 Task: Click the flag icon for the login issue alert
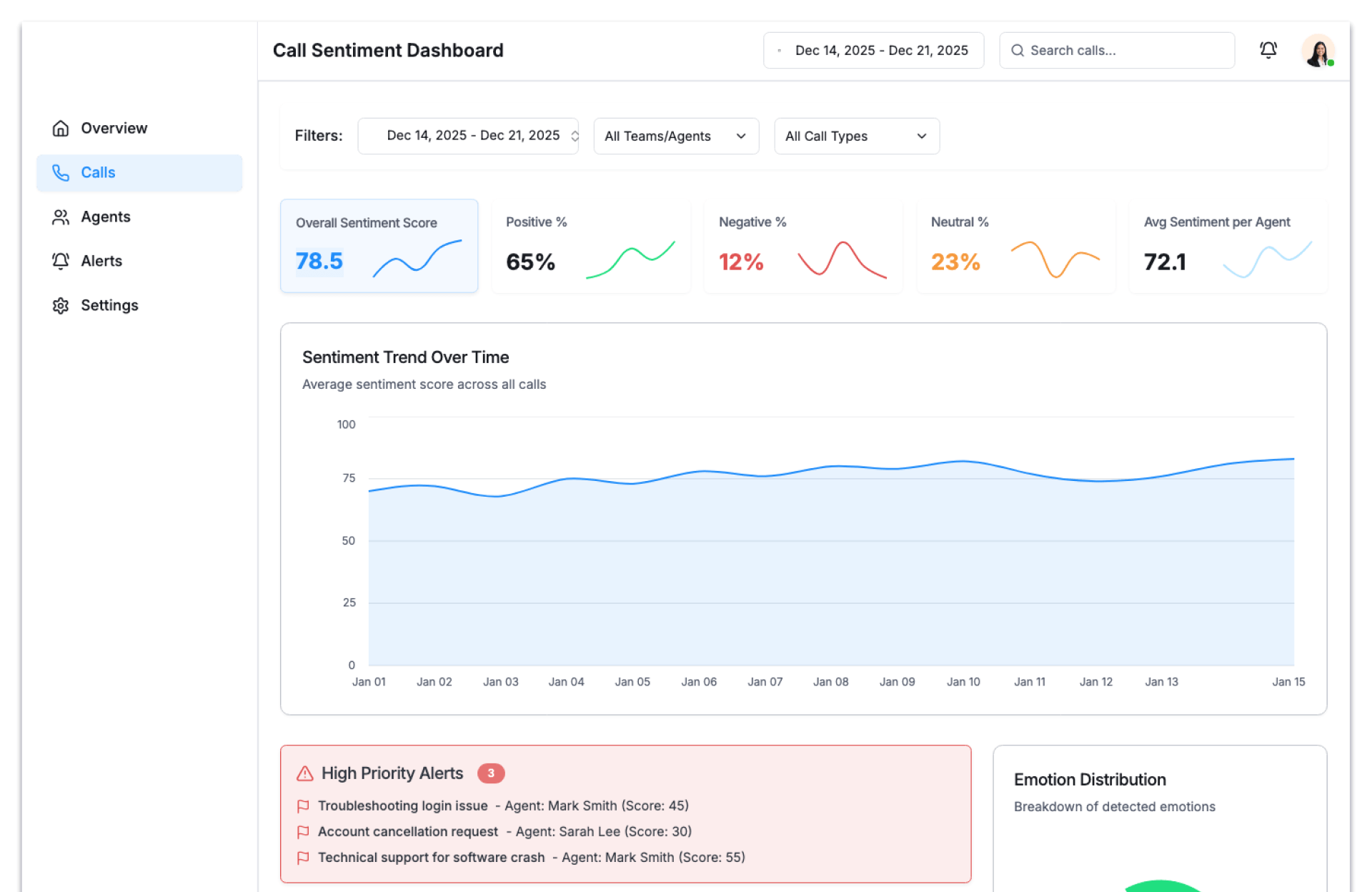[303, 806]
